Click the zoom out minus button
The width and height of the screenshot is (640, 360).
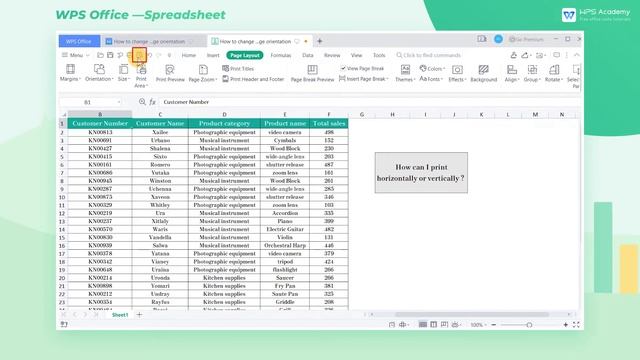pos(493,325)
